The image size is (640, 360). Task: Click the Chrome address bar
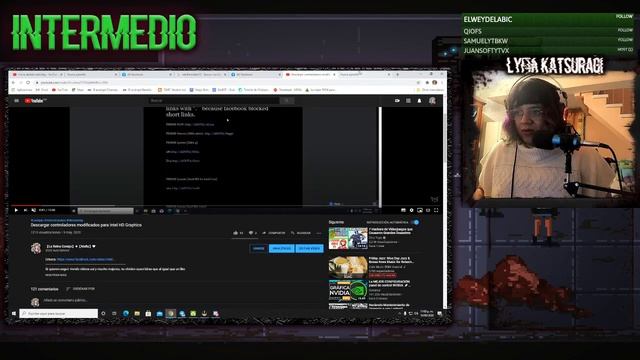tap(224, 82)
